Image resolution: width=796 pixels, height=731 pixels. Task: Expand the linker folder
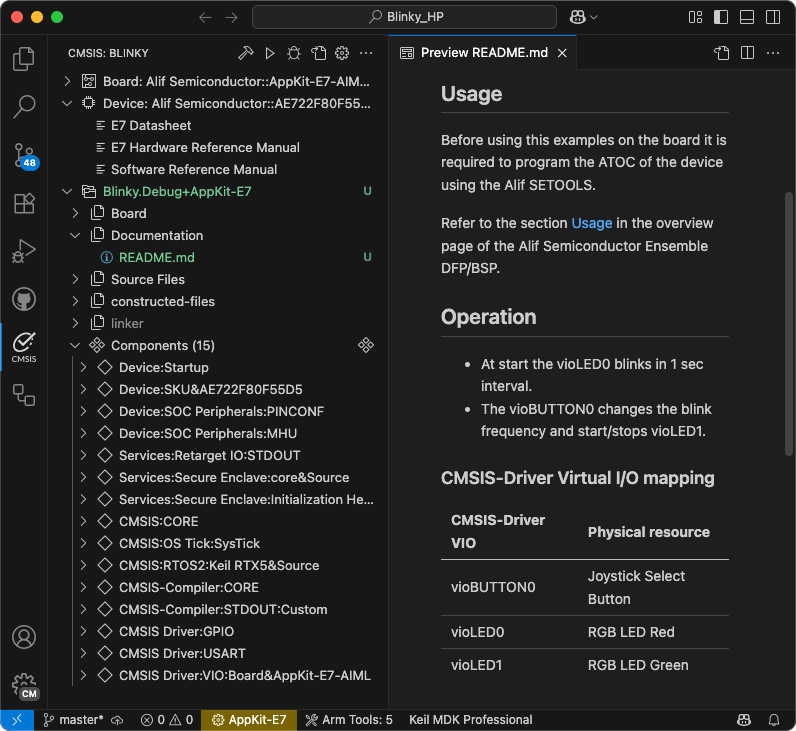[x=75, y=323]
